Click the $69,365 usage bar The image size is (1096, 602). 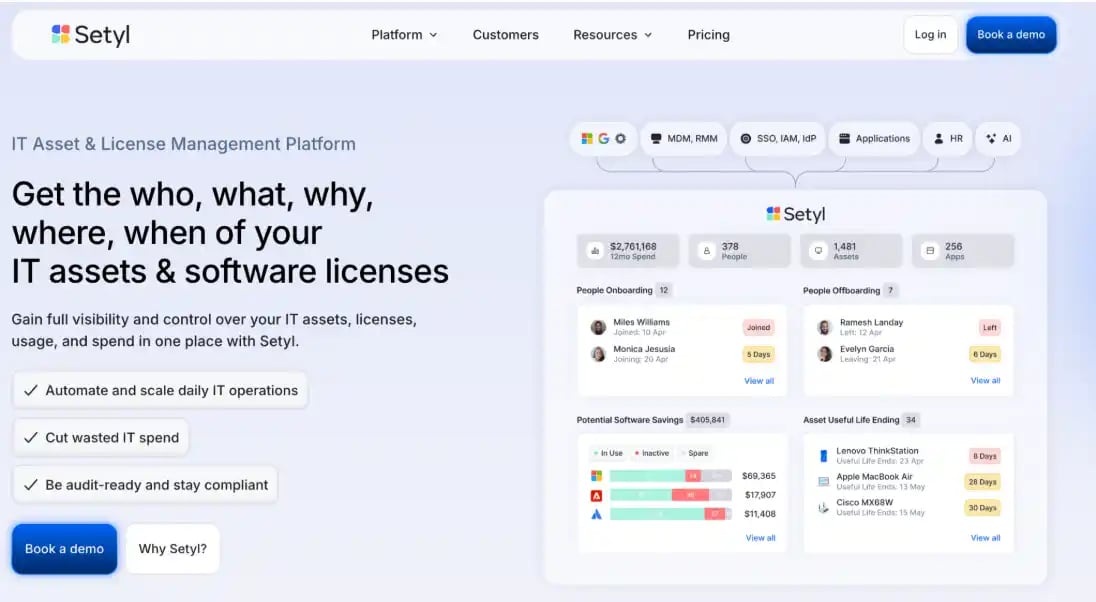point(670,476)
